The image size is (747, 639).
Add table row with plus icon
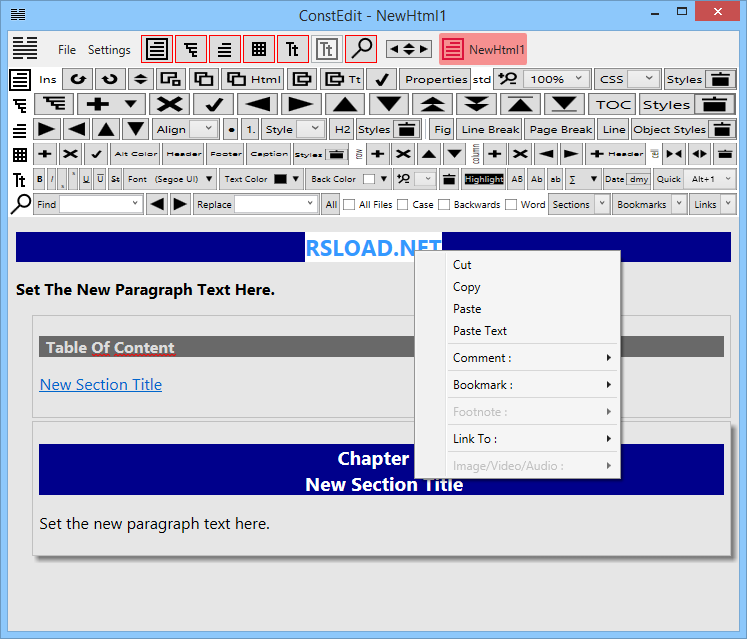(378, 154)
